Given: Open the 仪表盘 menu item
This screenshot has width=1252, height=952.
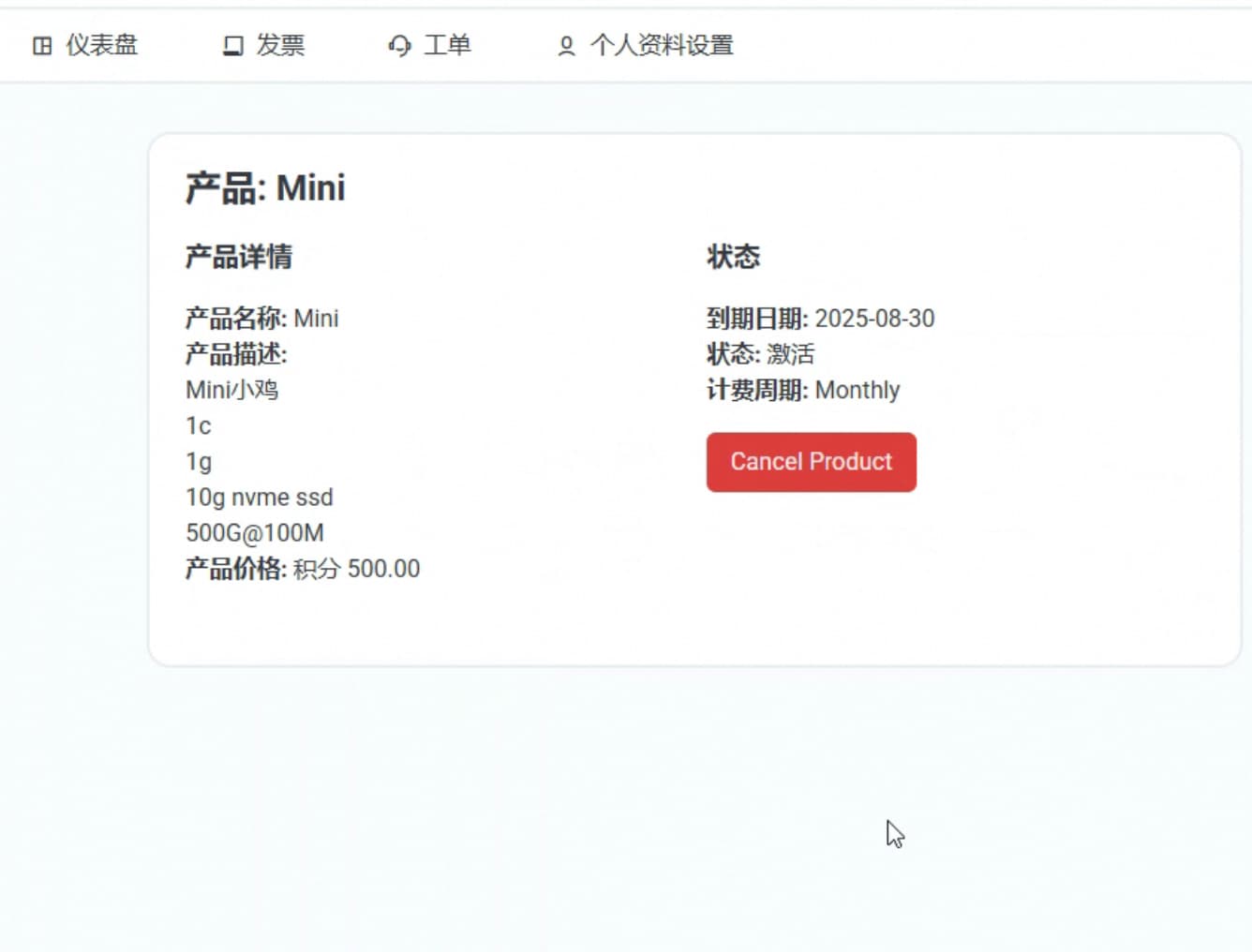Looking at the screenshot, I should tap(85, 45).
